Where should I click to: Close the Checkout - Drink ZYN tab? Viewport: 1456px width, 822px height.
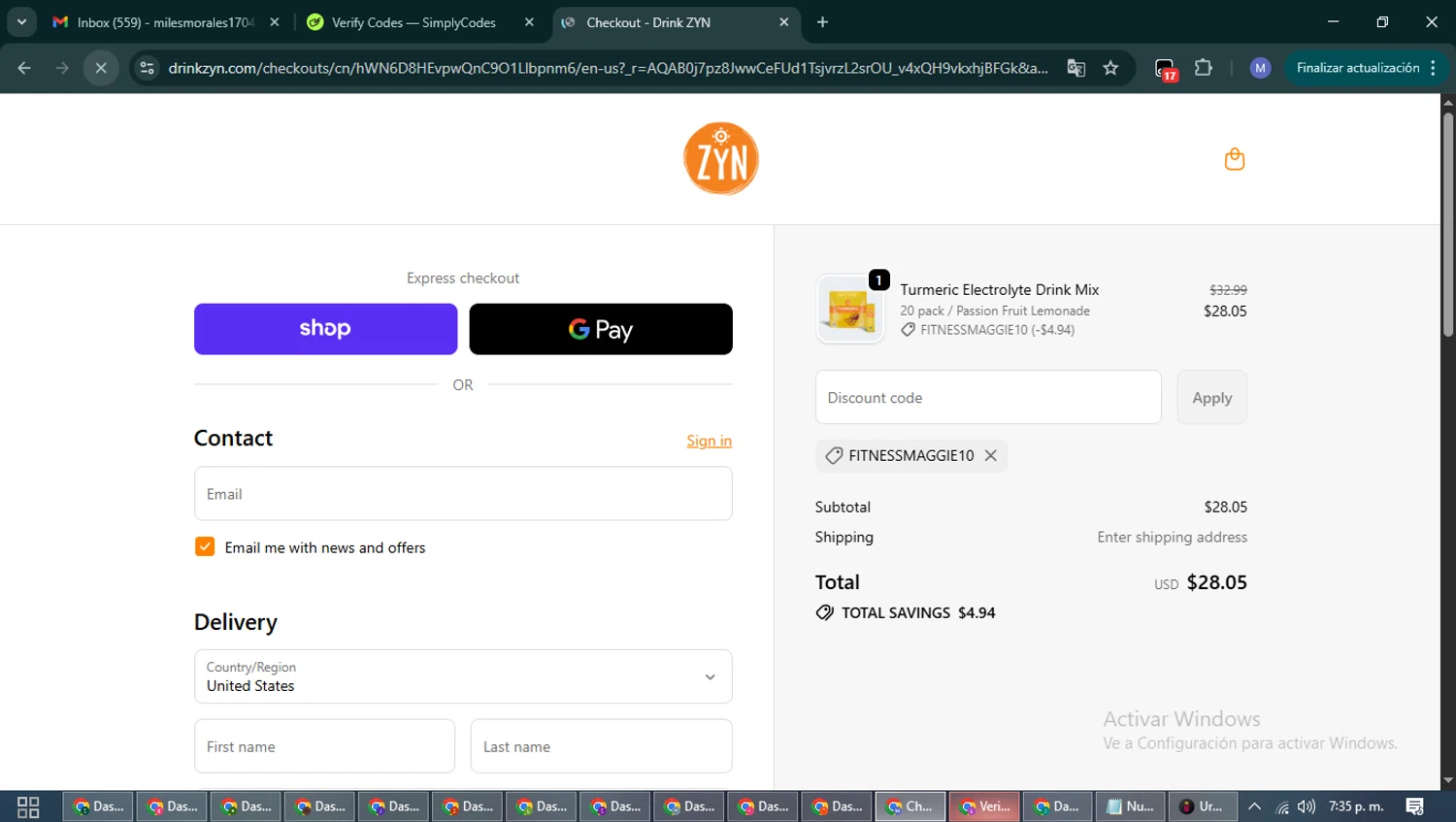(784, 22)
